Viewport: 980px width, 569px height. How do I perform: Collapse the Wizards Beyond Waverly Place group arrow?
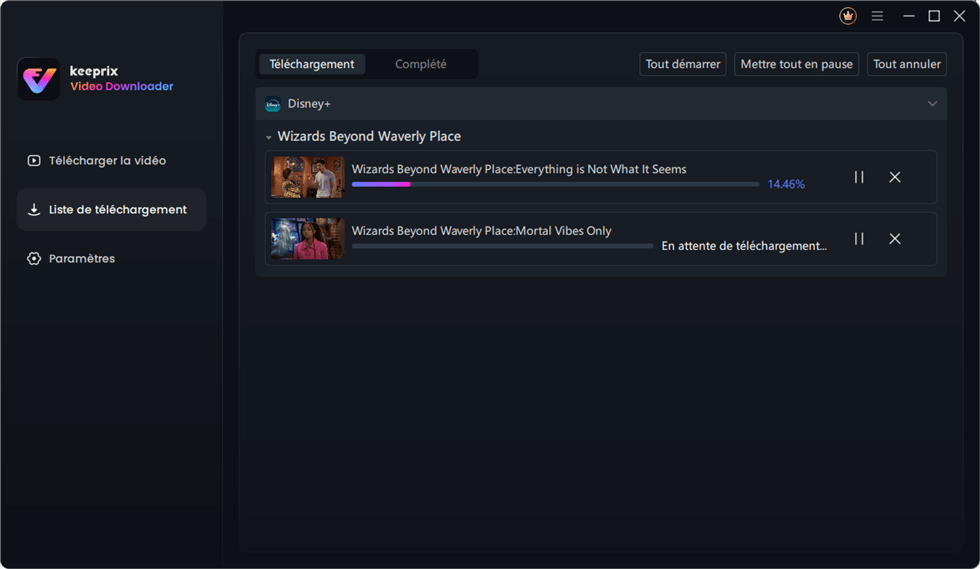tap(268, 137)
